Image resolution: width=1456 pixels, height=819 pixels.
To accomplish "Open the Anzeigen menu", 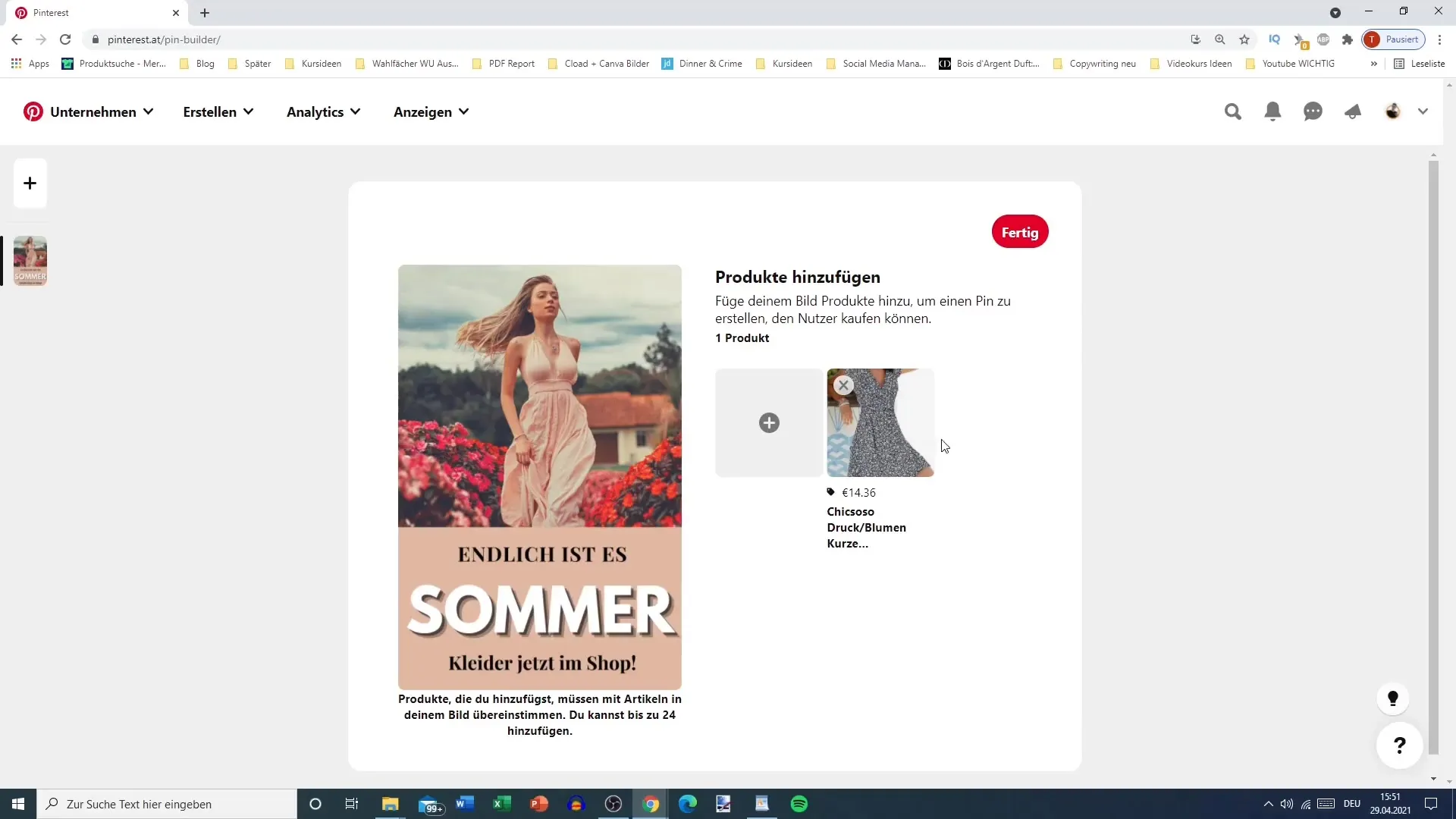I will 432,112.
